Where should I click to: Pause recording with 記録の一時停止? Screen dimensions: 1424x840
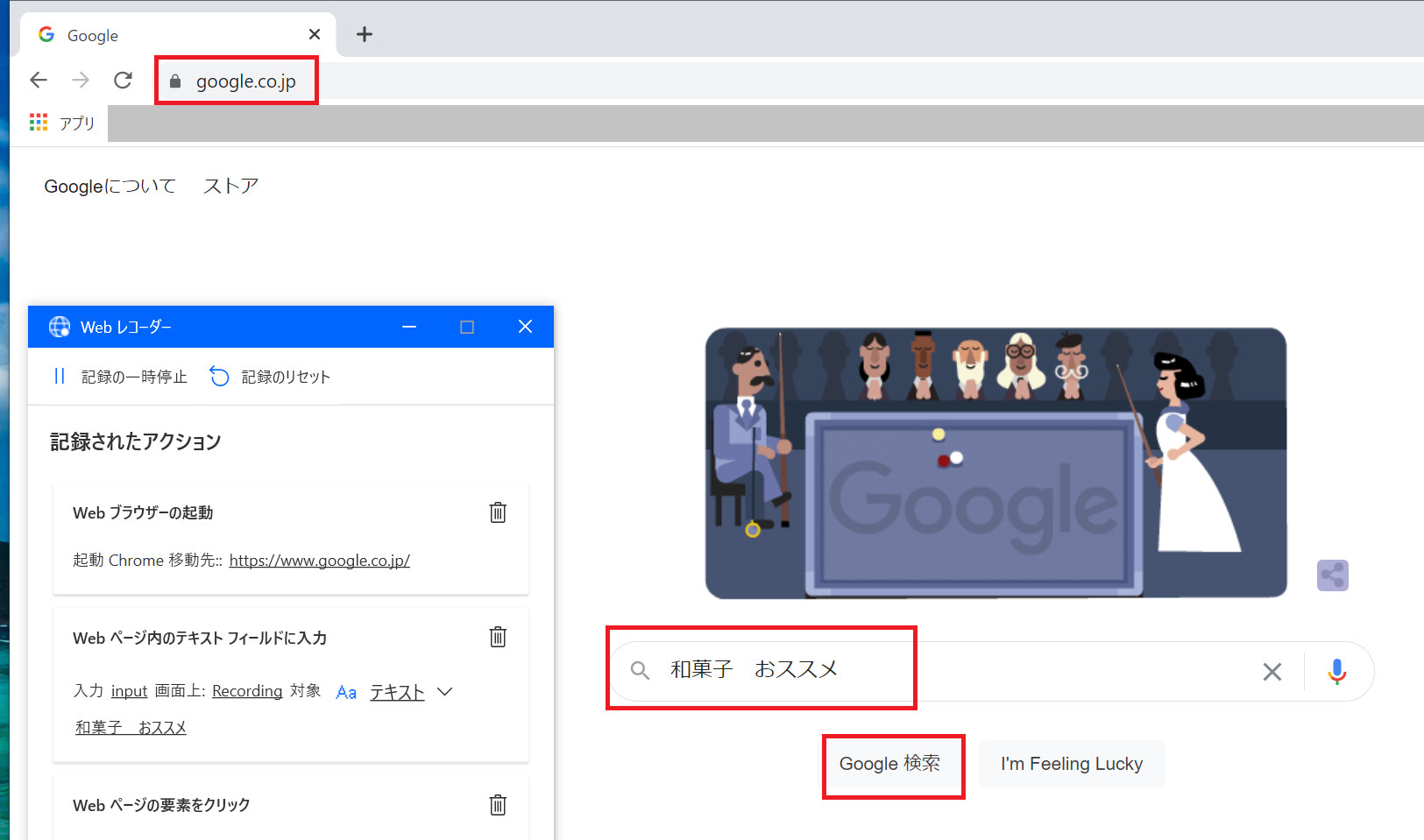[x=120, y=377]
